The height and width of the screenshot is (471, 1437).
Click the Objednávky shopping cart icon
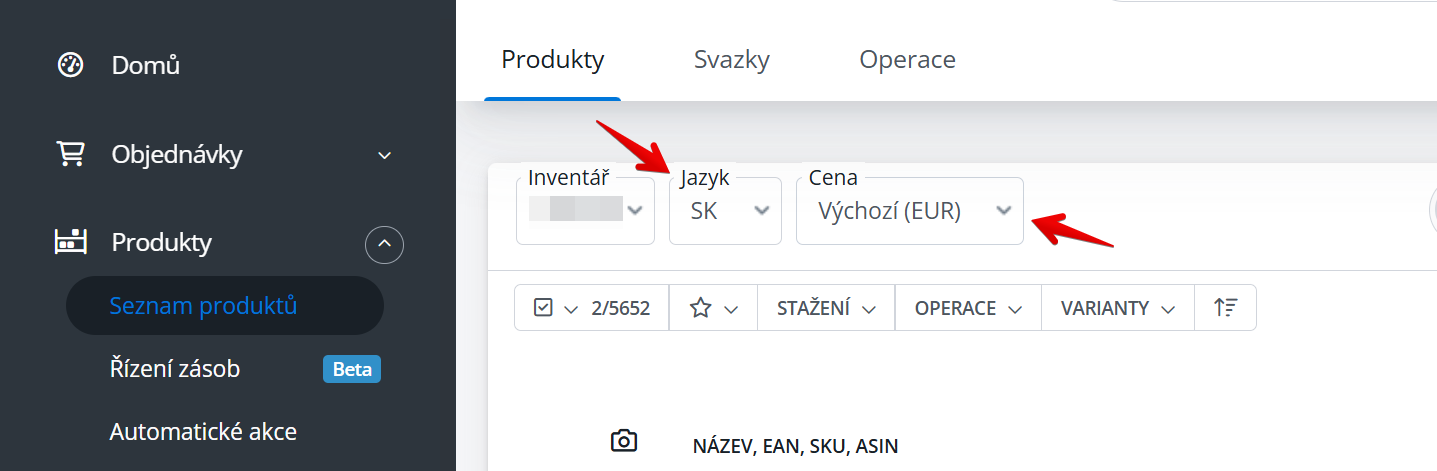pos(70,154)
